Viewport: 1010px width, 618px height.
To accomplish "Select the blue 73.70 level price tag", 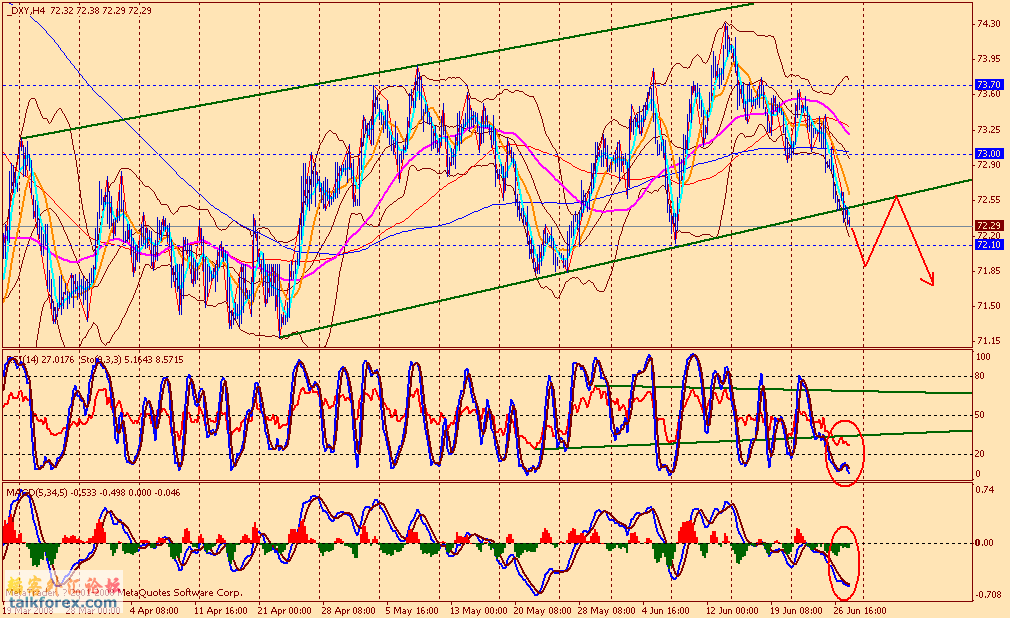I will pyautogui.click(x=989, y=84).
